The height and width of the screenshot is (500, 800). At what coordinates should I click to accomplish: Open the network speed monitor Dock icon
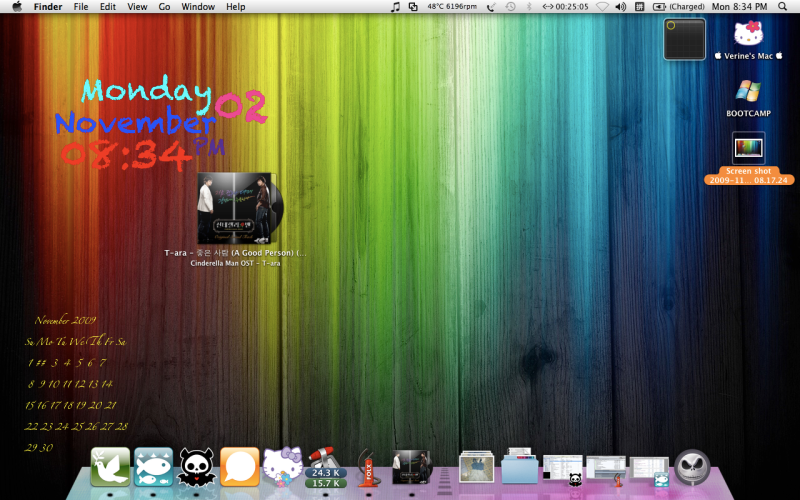click(326, 468)
